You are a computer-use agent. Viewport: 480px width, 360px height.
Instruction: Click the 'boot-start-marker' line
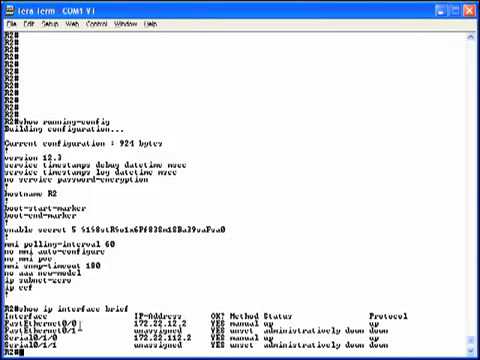(x=45, y=208)
